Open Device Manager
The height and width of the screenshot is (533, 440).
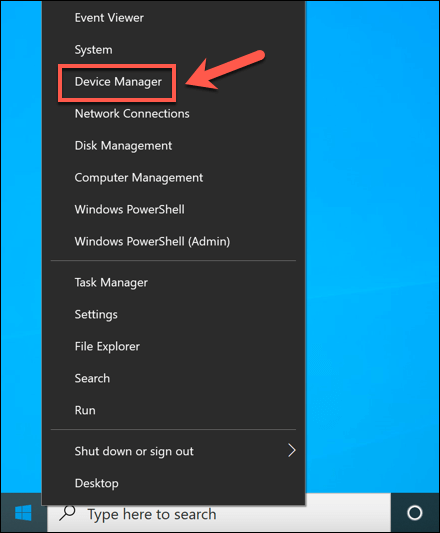click(x=173, y=82)
